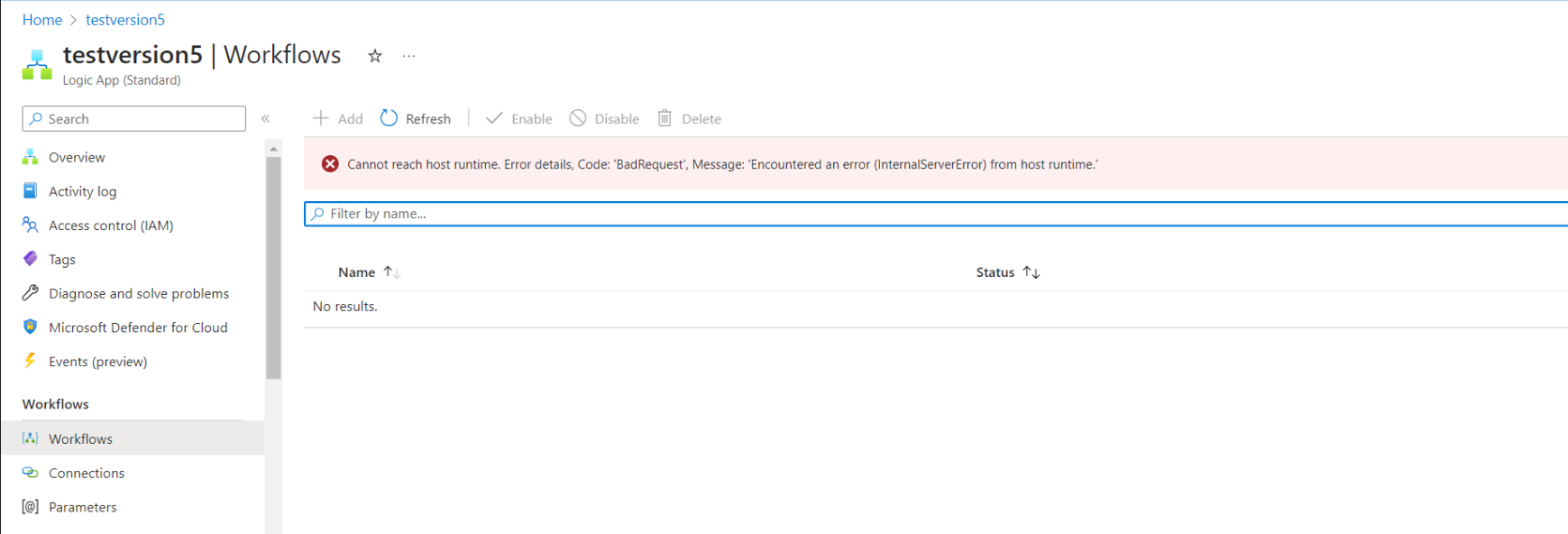Click the filter magnifier icon
Viewport: 1568px width, 534px height.
[317, 214]
